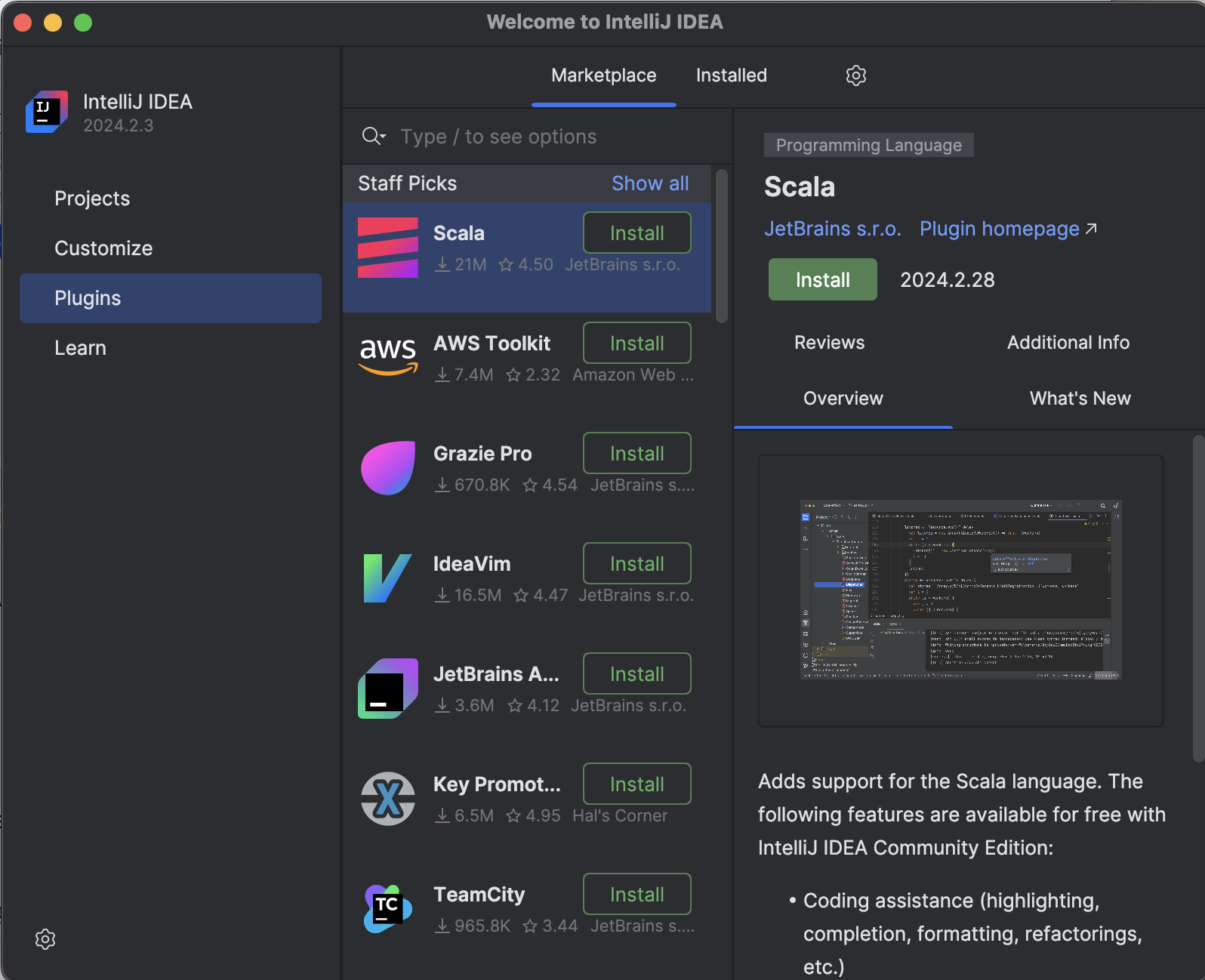Click the search magnifier options icon
Image resolution: width=1205 pixels, height=980 pixels.
coord(374,136)
